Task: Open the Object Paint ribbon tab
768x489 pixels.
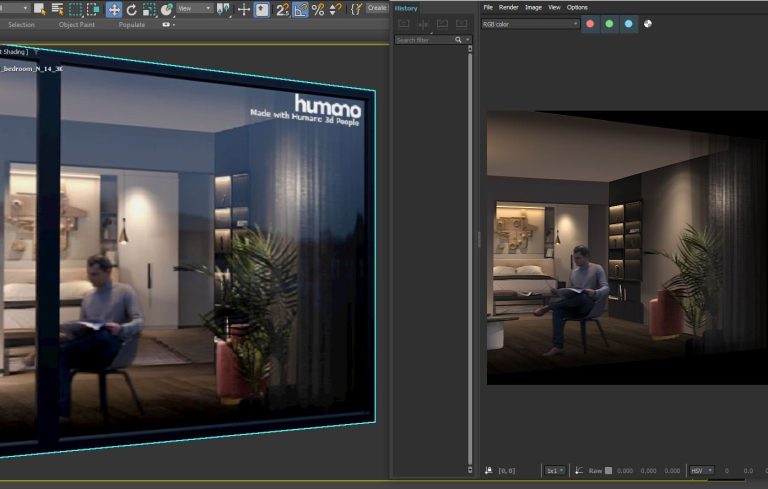Action: [76, 25]
